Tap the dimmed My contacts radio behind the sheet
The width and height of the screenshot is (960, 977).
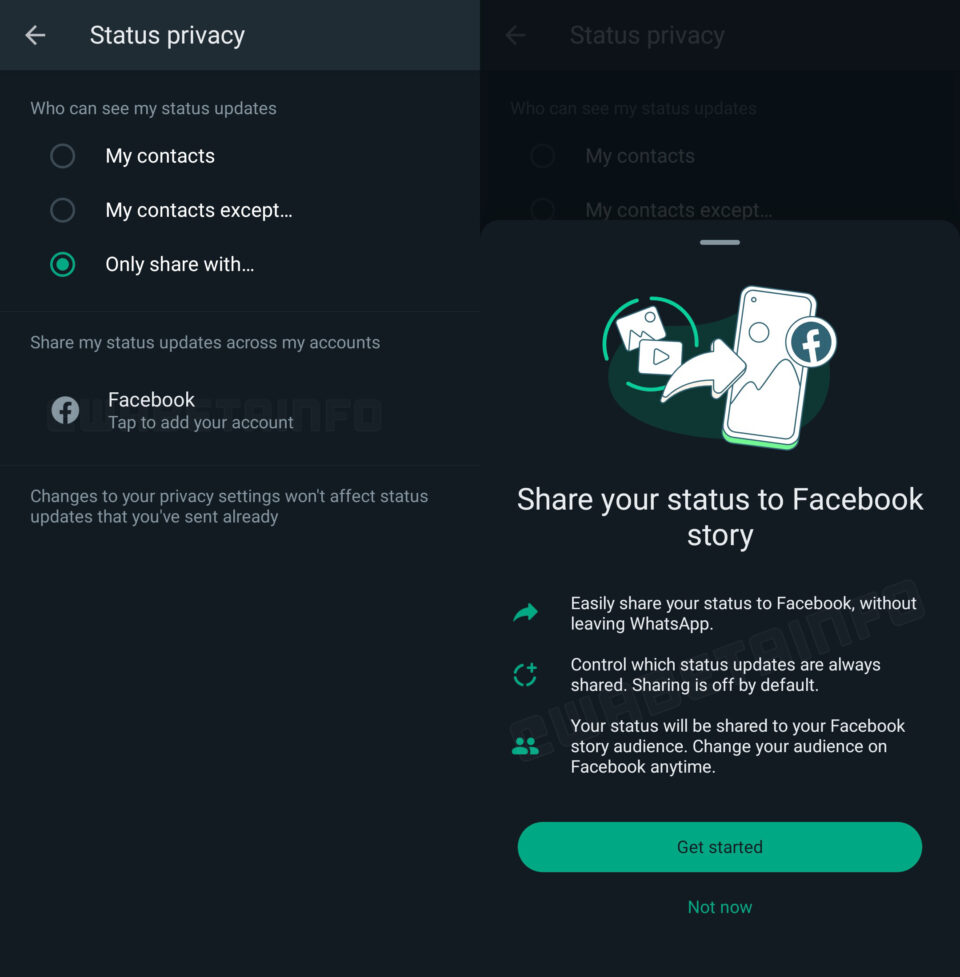(543, 156)
